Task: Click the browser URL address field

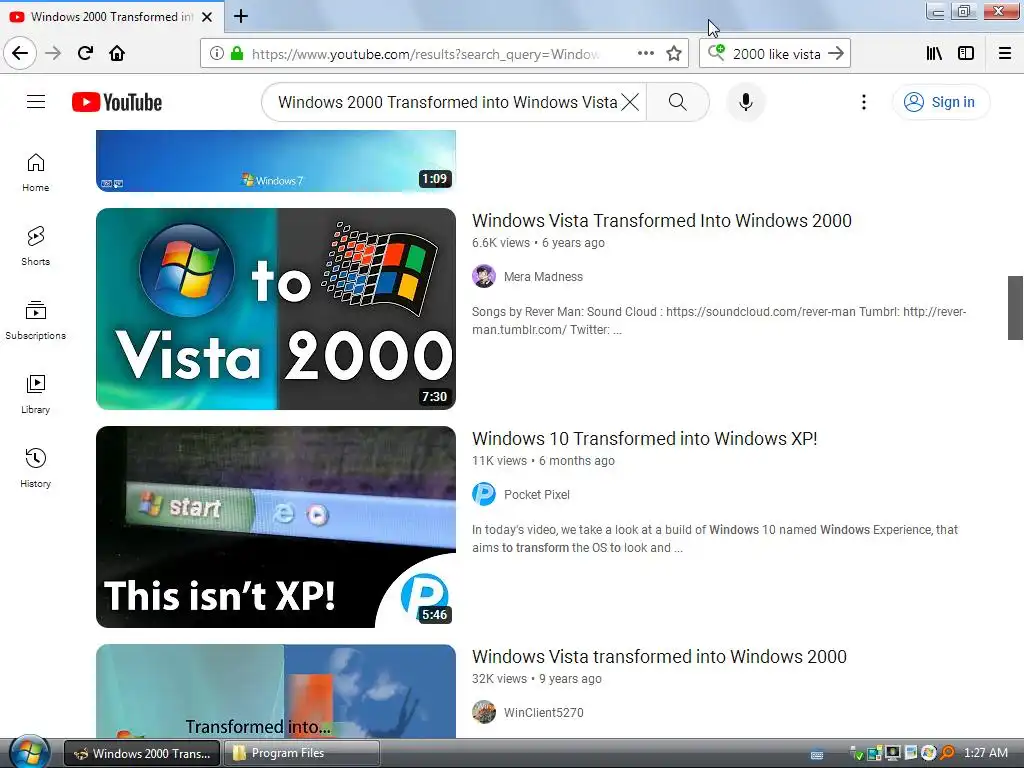Action: (x=424, y=54)
